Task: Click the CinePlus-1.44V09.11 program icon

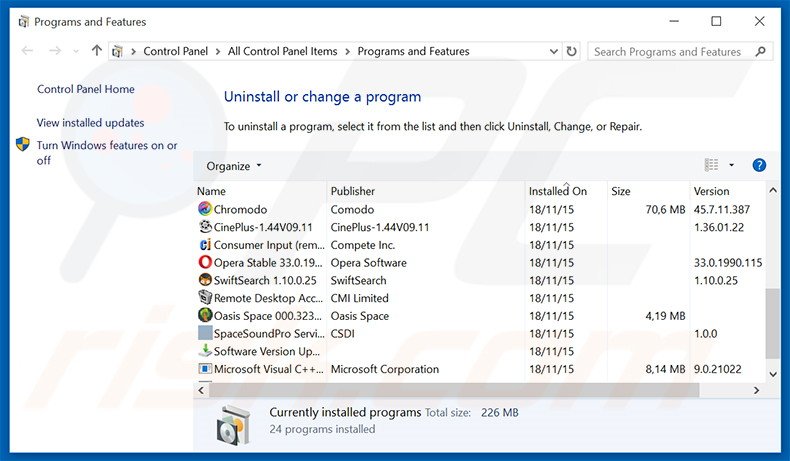Action: point(205,227)
